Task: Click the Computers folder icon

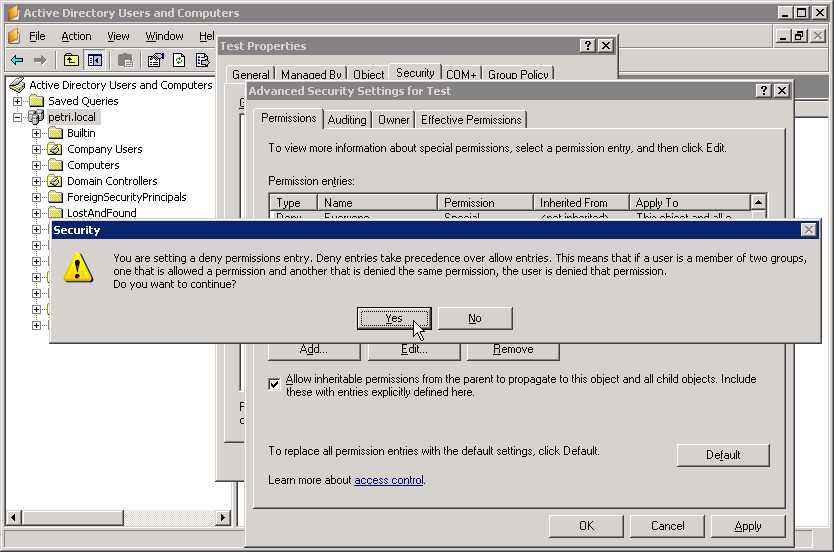Action: click(x=55, y=165)
